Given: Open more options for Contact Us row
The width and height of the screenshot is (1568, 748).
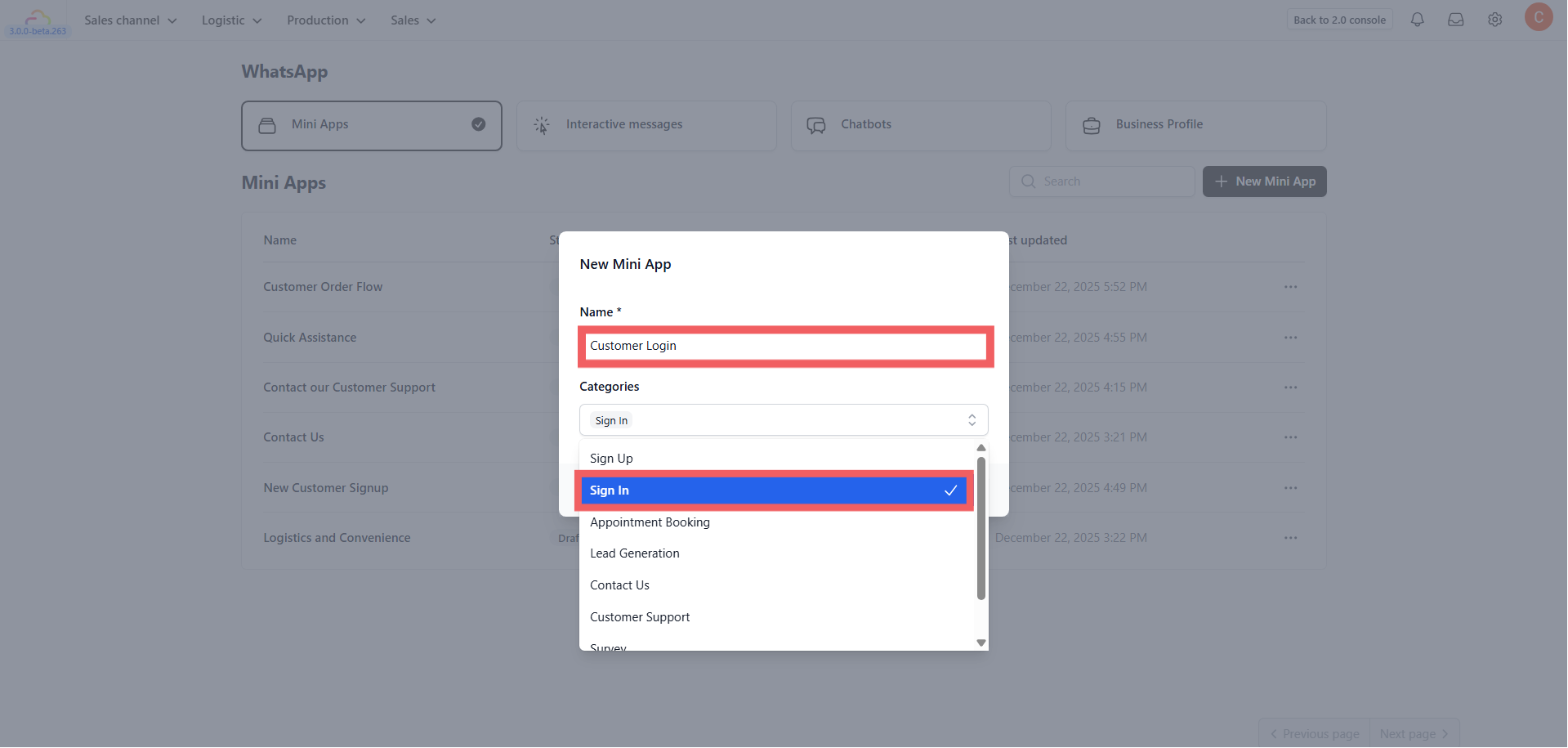Looking at the screenshot, I should click(x=1290, y=437).
